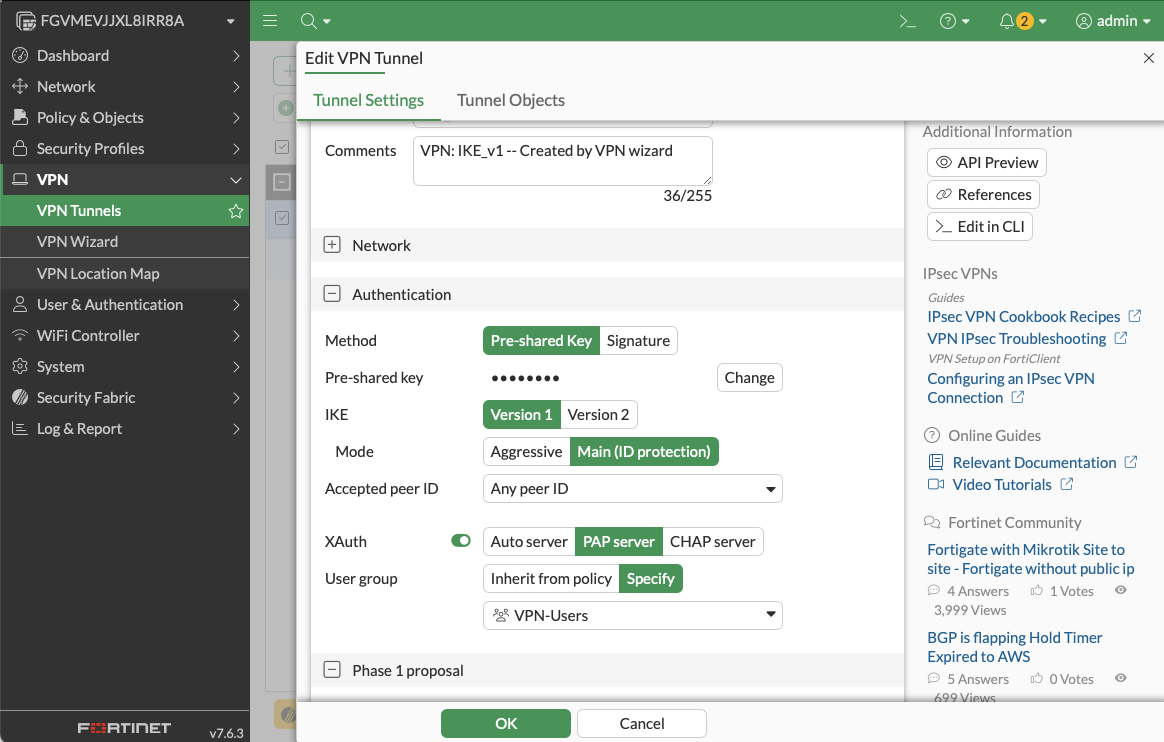Open VPN IPsec Troubleshooting link
The height and width of the screenshot is (742, 1164).
point(1017,339)
